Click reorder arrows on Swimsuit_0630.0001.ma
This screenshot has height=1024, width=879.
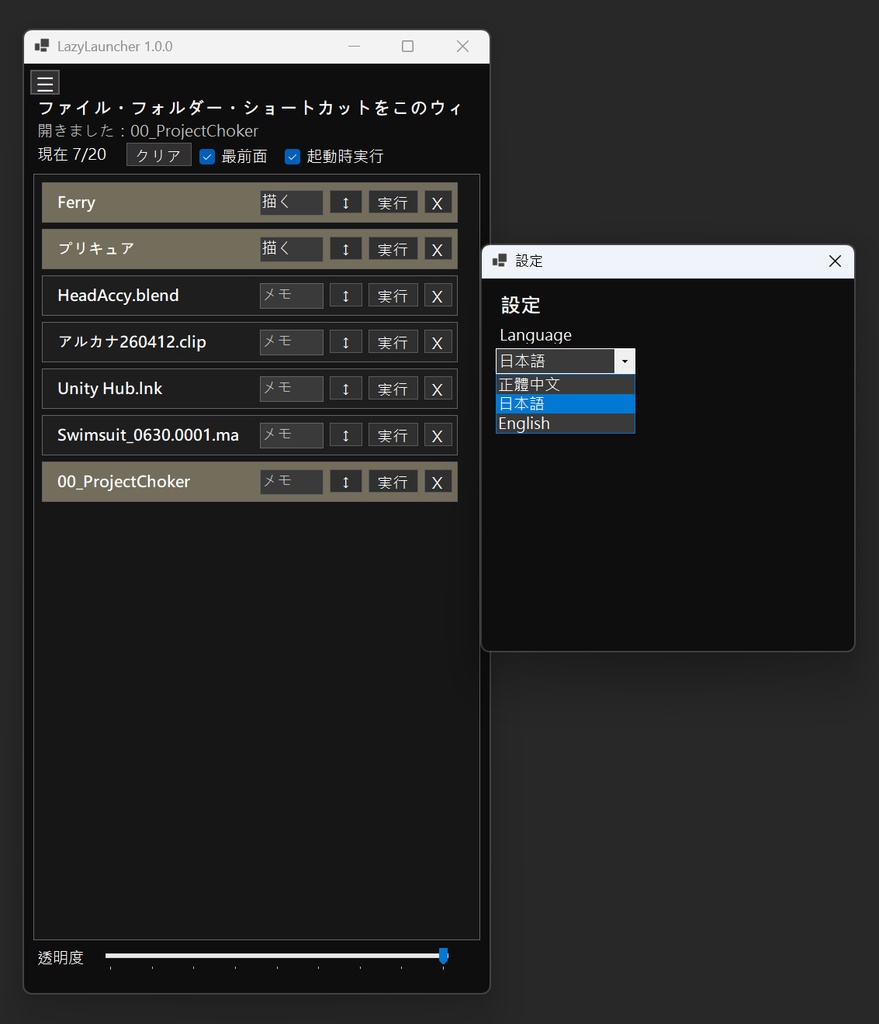point(345,435)
